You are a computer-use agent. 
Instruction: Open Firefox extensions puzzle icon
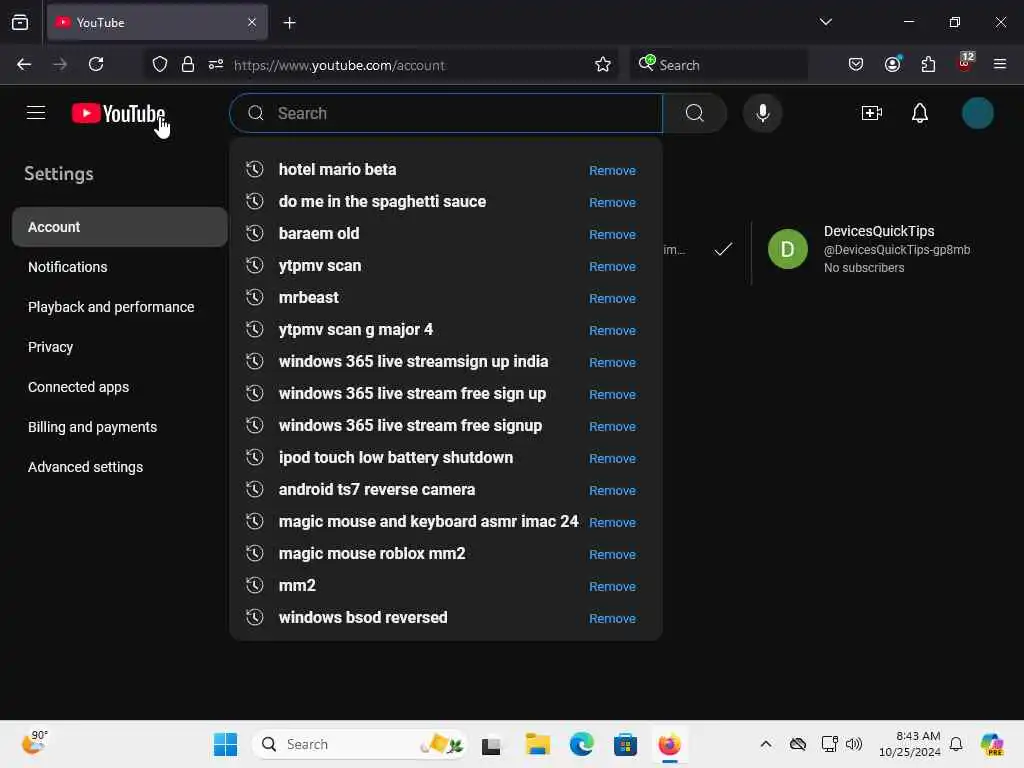tap(928, 64)
